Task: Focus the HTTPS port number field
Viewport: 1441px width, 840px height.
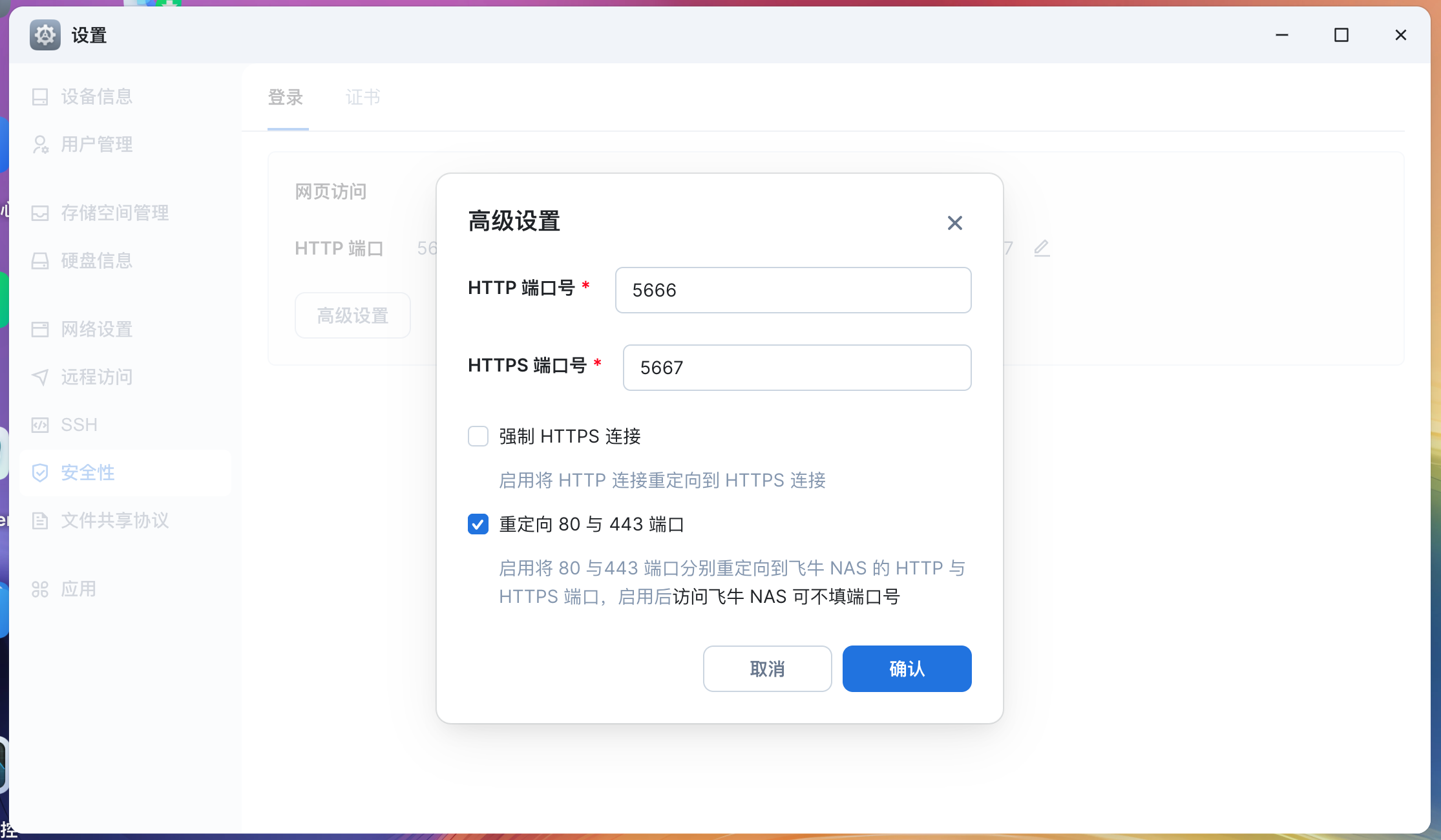Action: (x=797, y=368)
